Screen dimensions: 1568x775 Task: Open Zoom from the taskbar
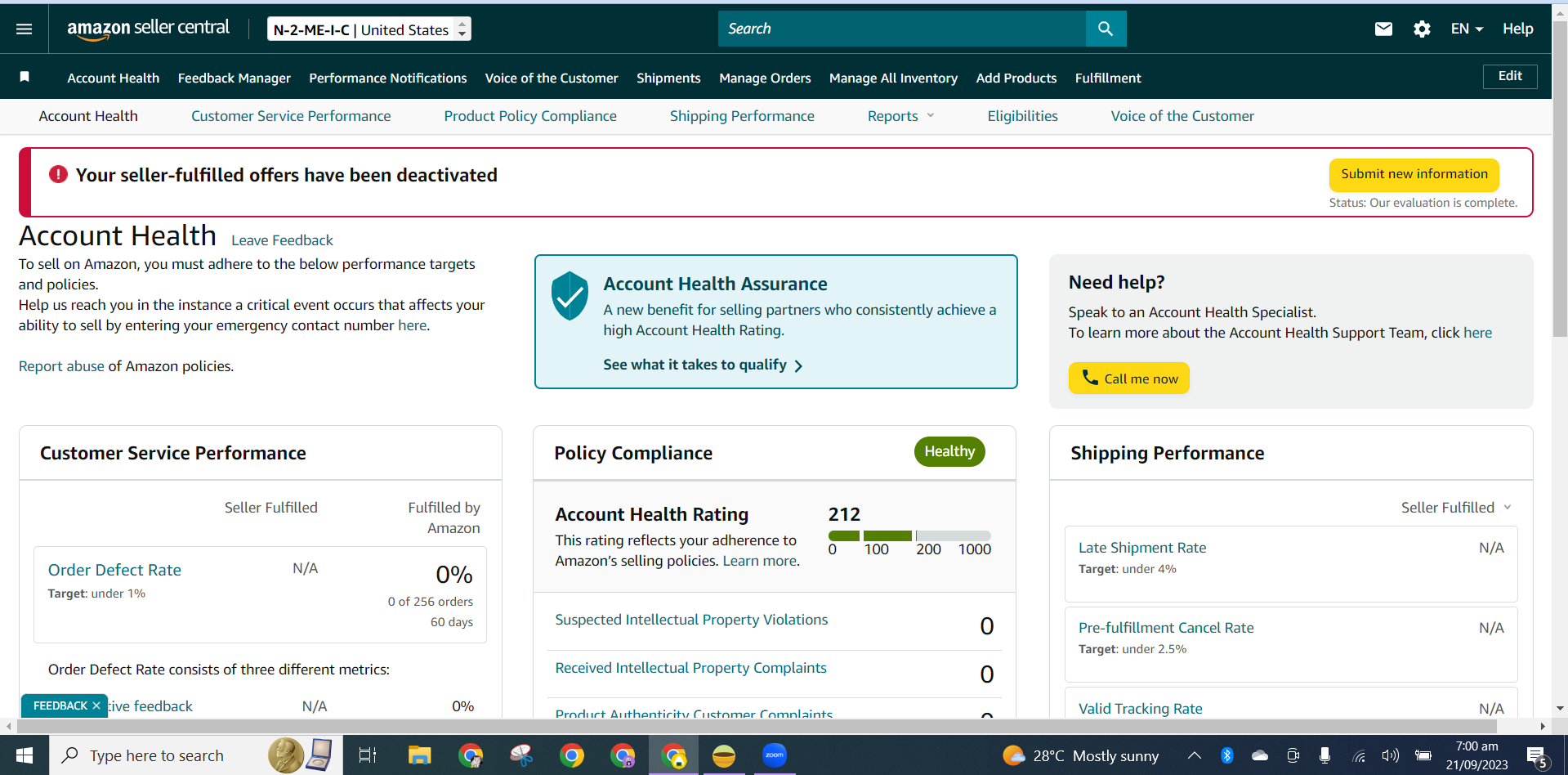tap(774, 755)
